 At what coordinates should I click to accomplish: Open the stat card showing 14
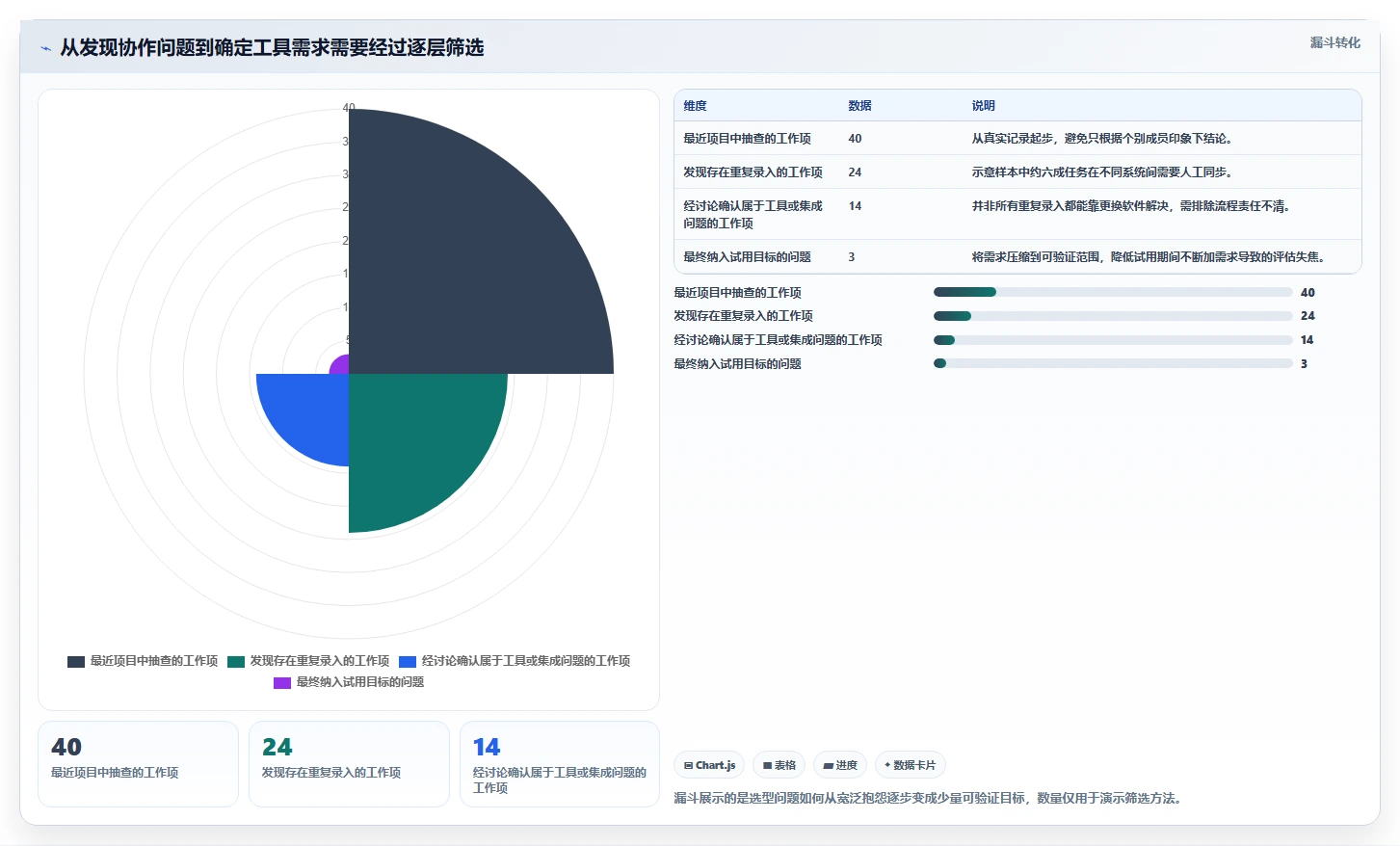tap(560, 764)
